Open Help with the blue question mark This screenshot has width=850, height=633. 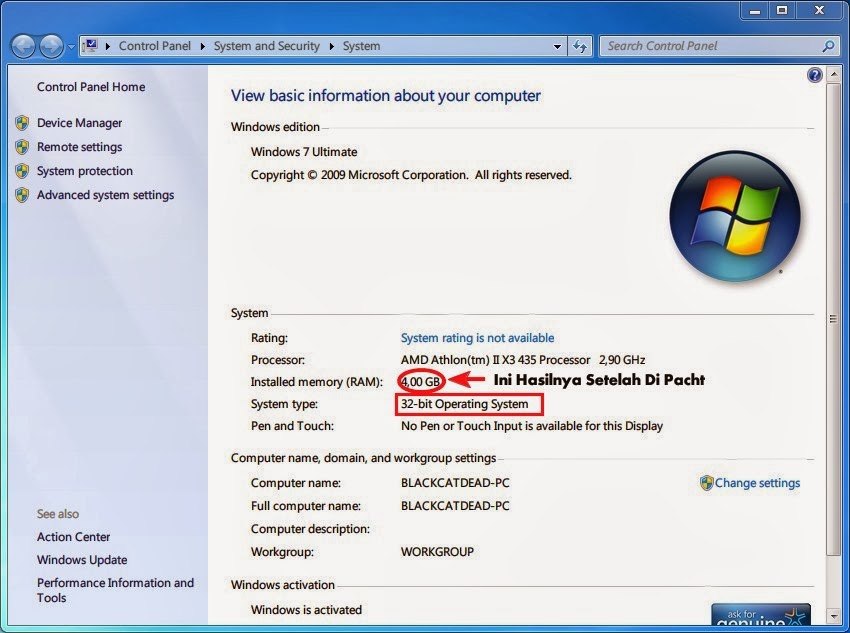click(814, 75)
